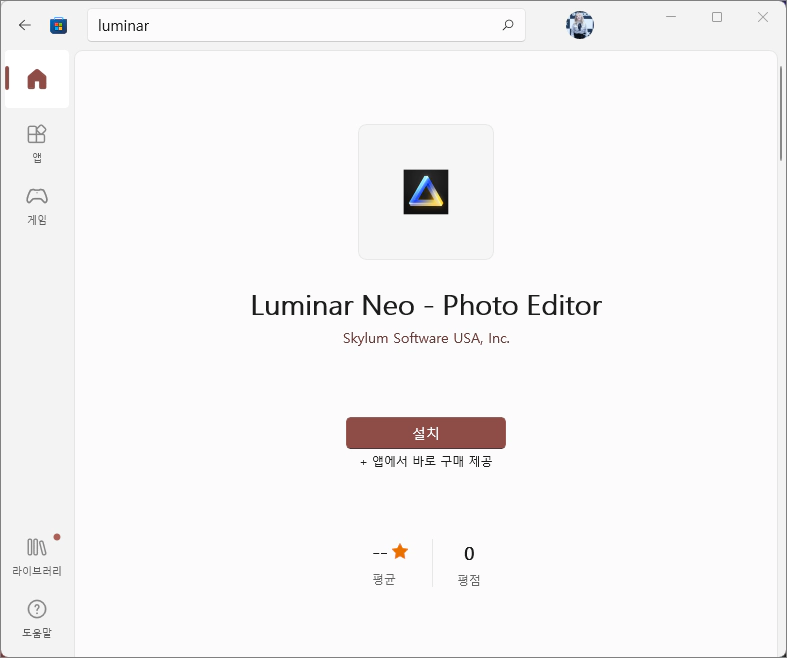The width and height of the screenshot is (787, 658).
Task: Click the 앱에서 바로 구매 제공 text
Action: (426, 461)
